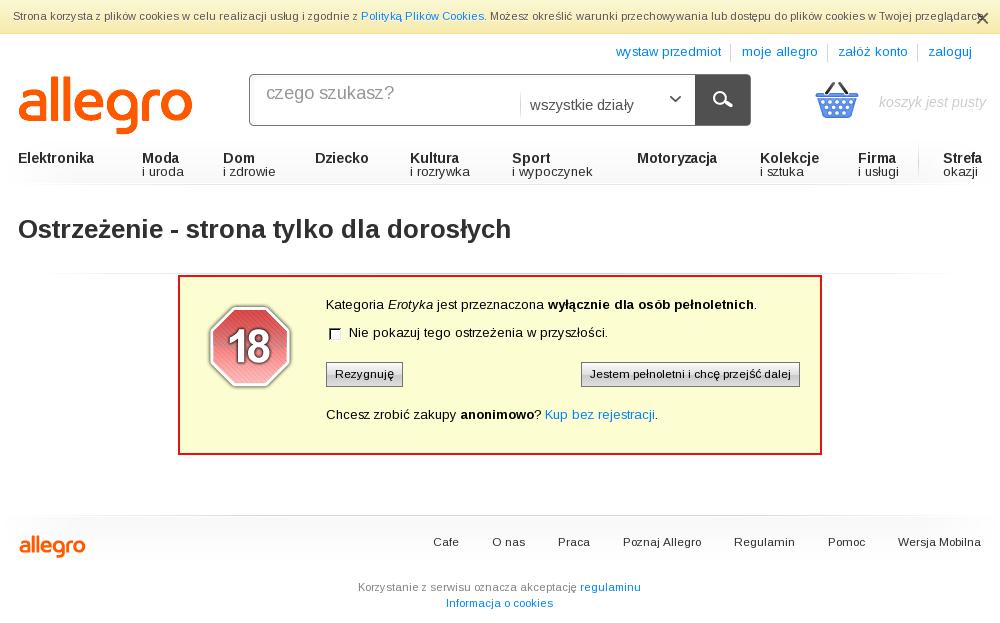Open the Motoryzacja category menu
The height and width of the screenshot is (623, 1000).
coord(677,158)
